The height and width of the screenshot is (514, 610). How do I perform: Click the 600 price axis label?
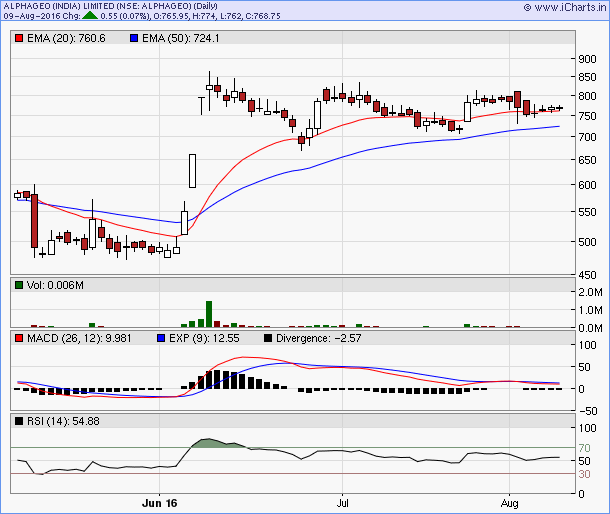point(587,185)
